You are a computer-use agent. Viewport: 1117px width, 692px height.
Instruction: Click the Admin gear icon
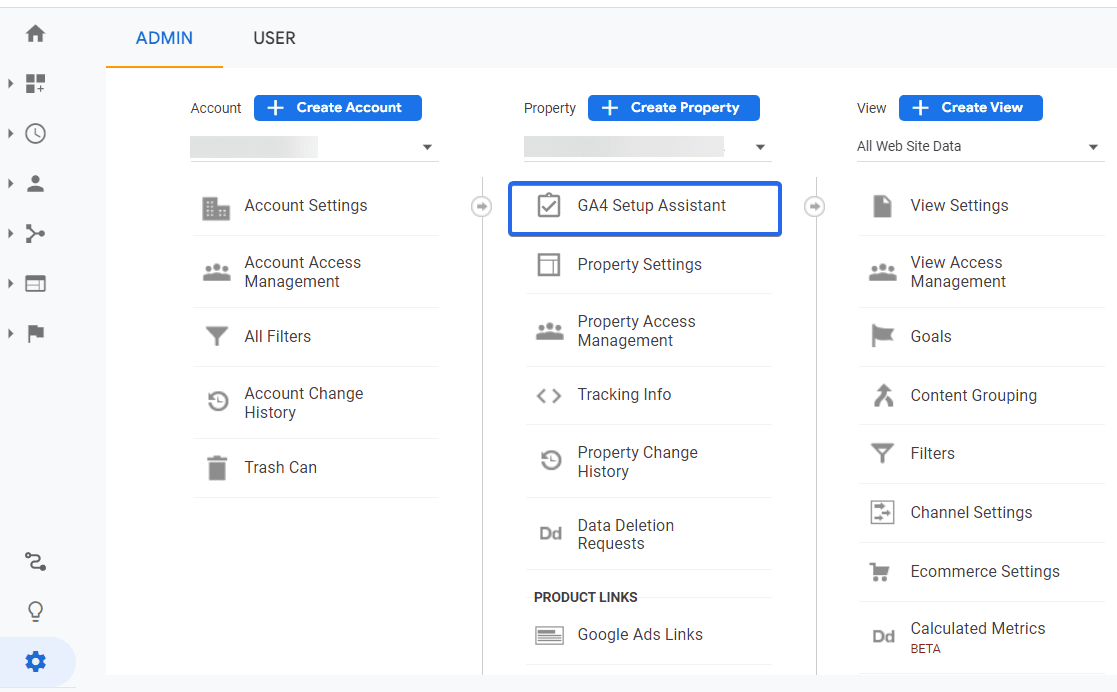(35, 661)
